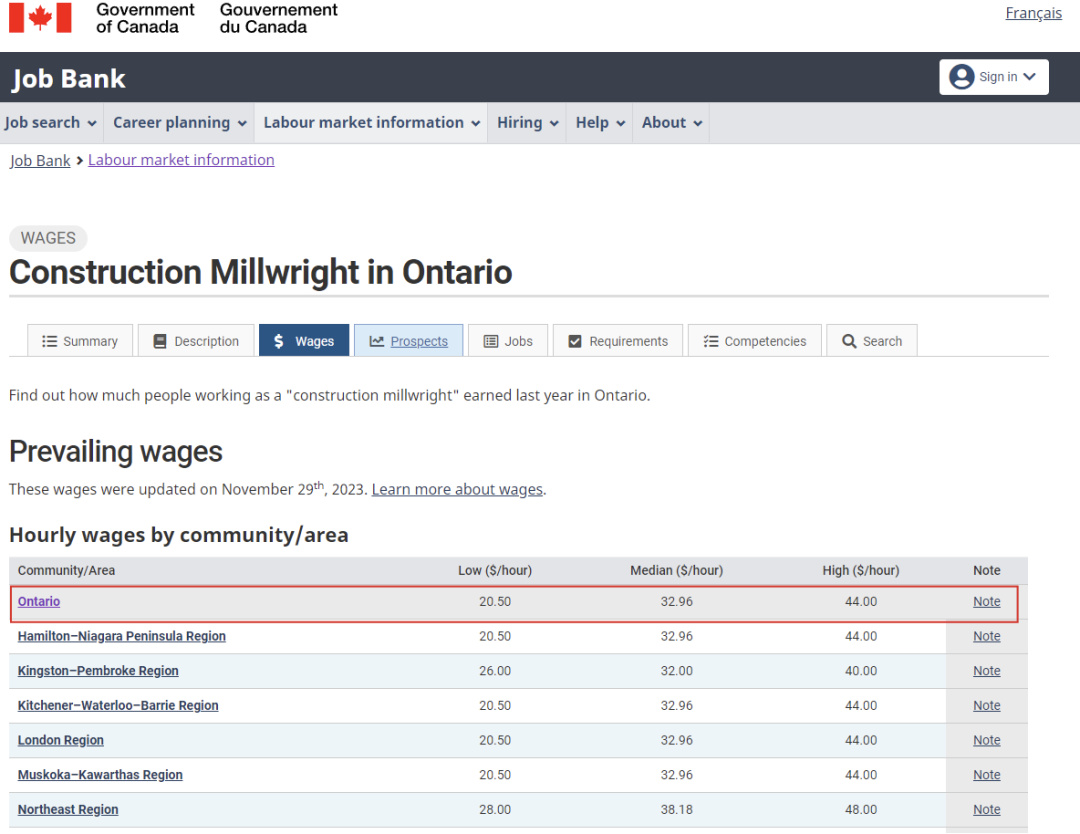This screenshot has height=834, width=1080.
Task: Click the Median ($/hour) column header
Action: tap(676, 570)
